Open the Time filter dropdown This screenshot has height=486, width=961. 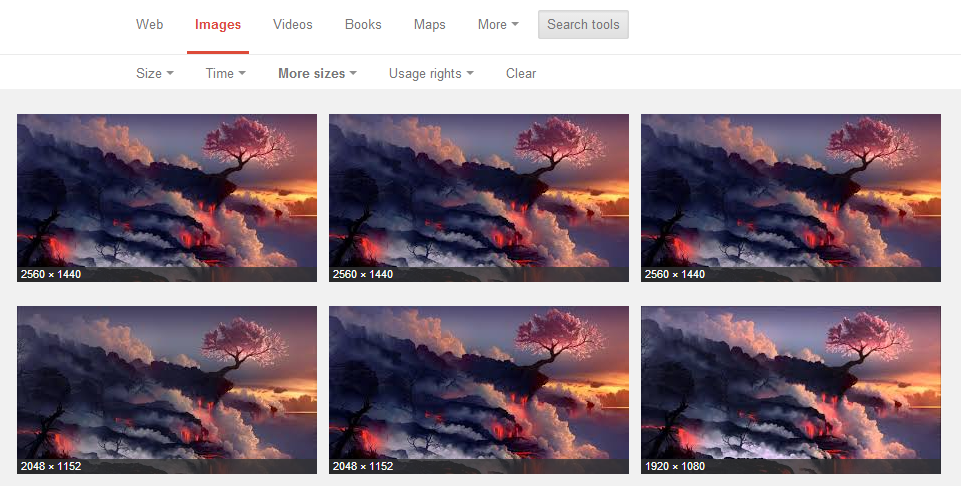click(226, 74)
